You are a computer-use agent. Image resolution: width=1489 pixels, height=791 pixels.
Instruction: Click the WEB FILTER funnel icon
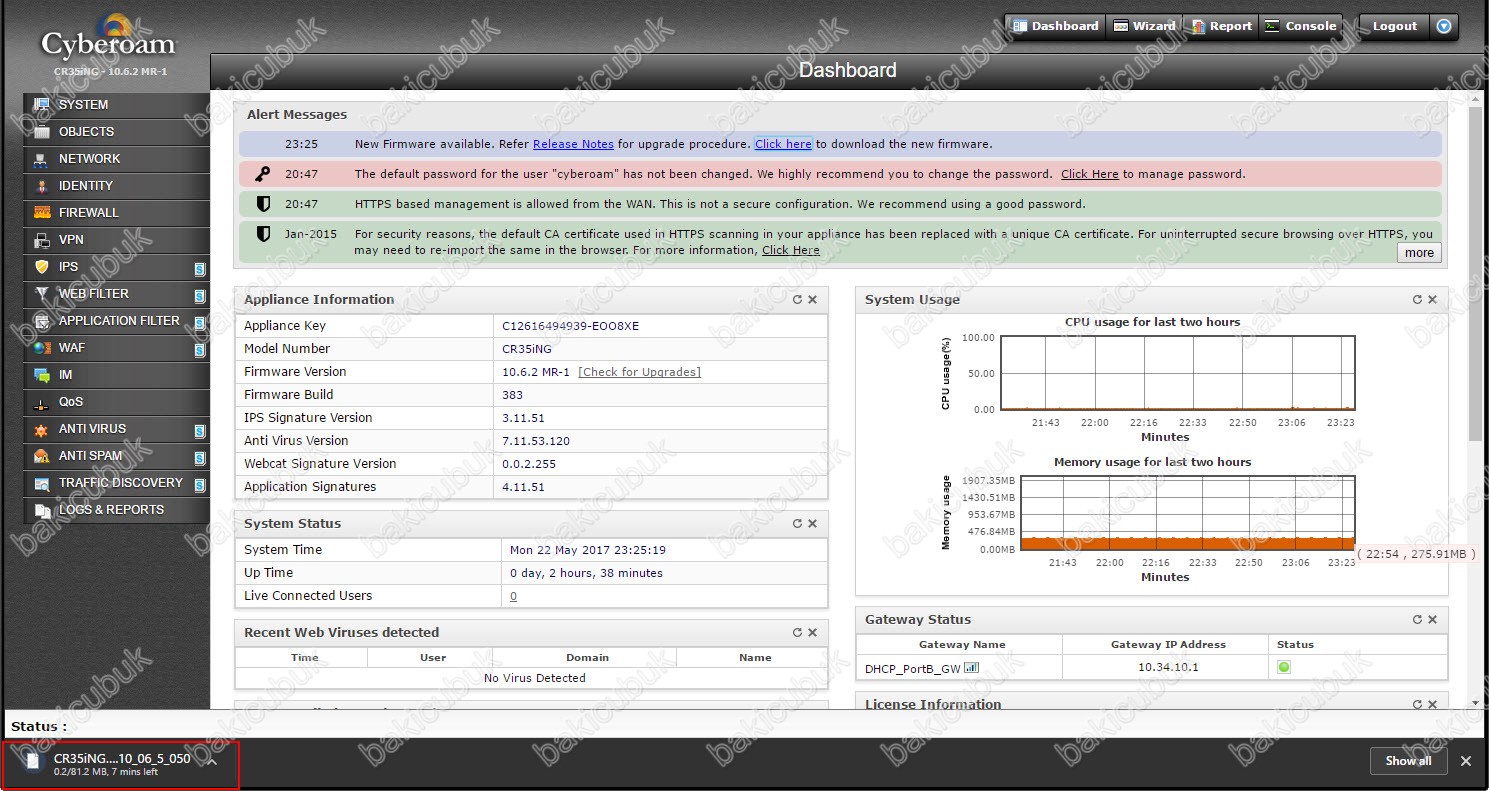pos(41,294)
